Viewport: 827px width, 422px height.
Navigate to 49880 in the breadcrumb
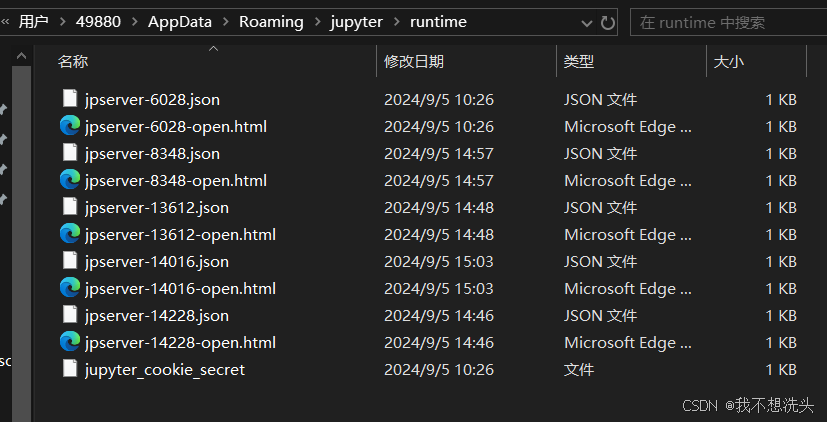click(x=98, y=22)
